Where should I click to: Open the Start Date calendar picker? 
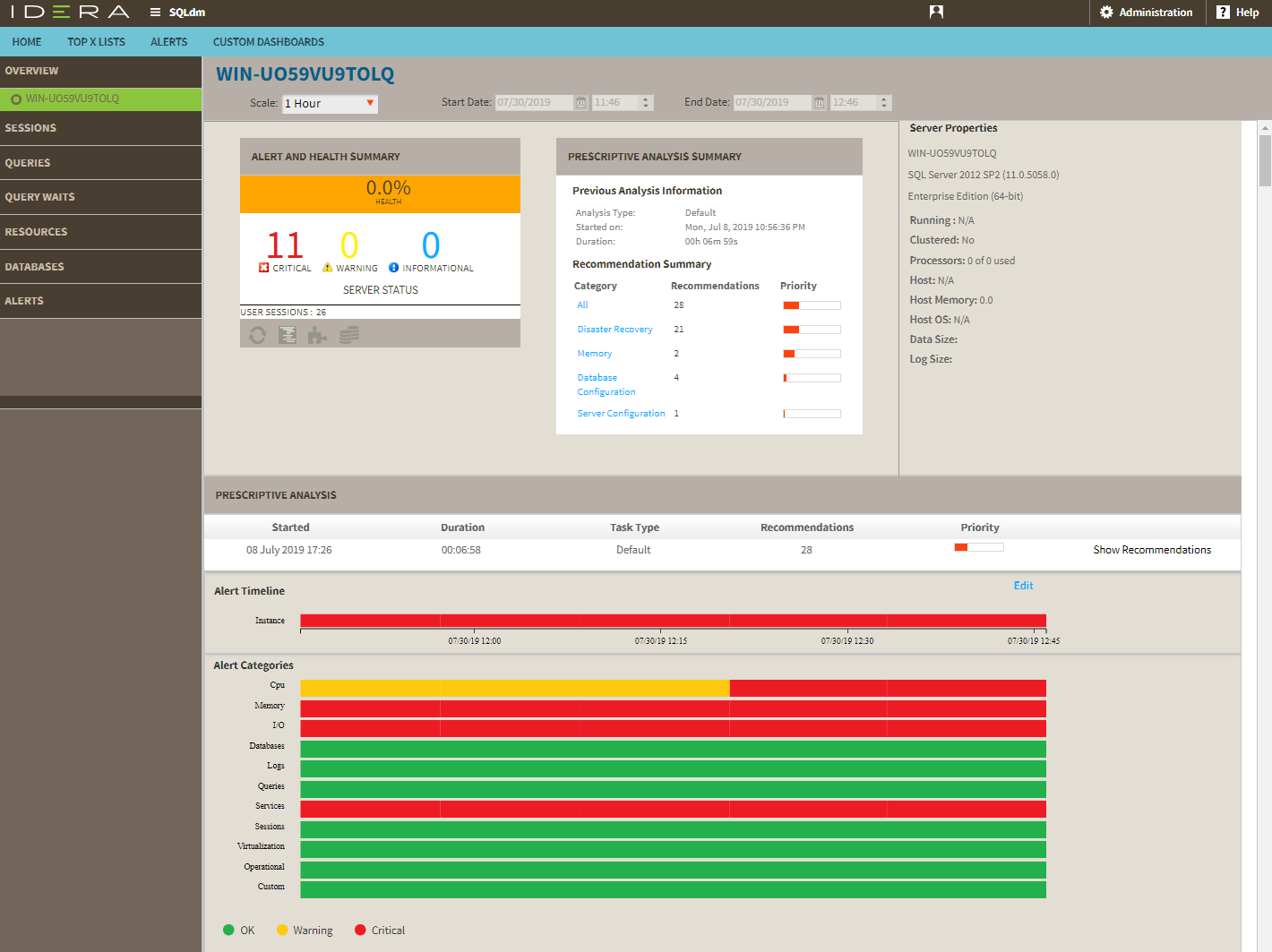(x=580, y=103)
